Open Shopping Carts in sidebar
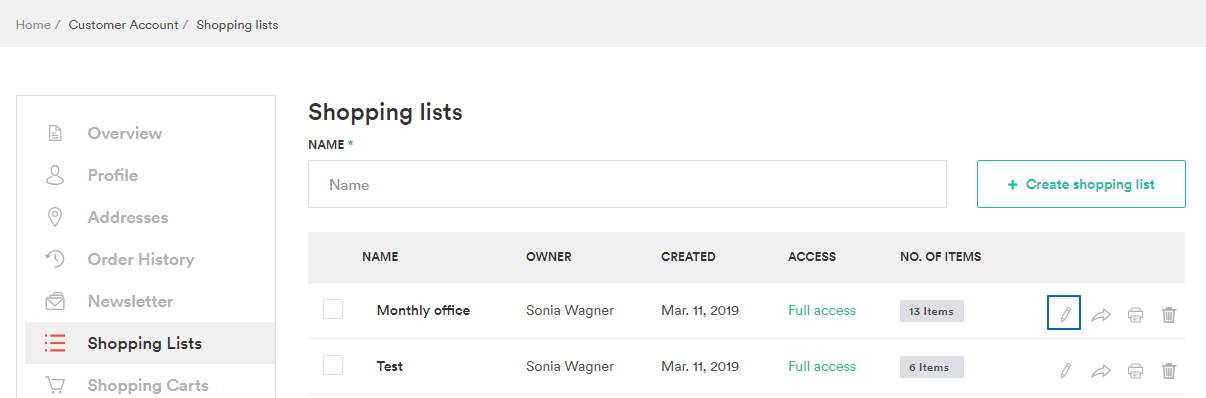Screen dimensions: 1206x398 (150, 385)
